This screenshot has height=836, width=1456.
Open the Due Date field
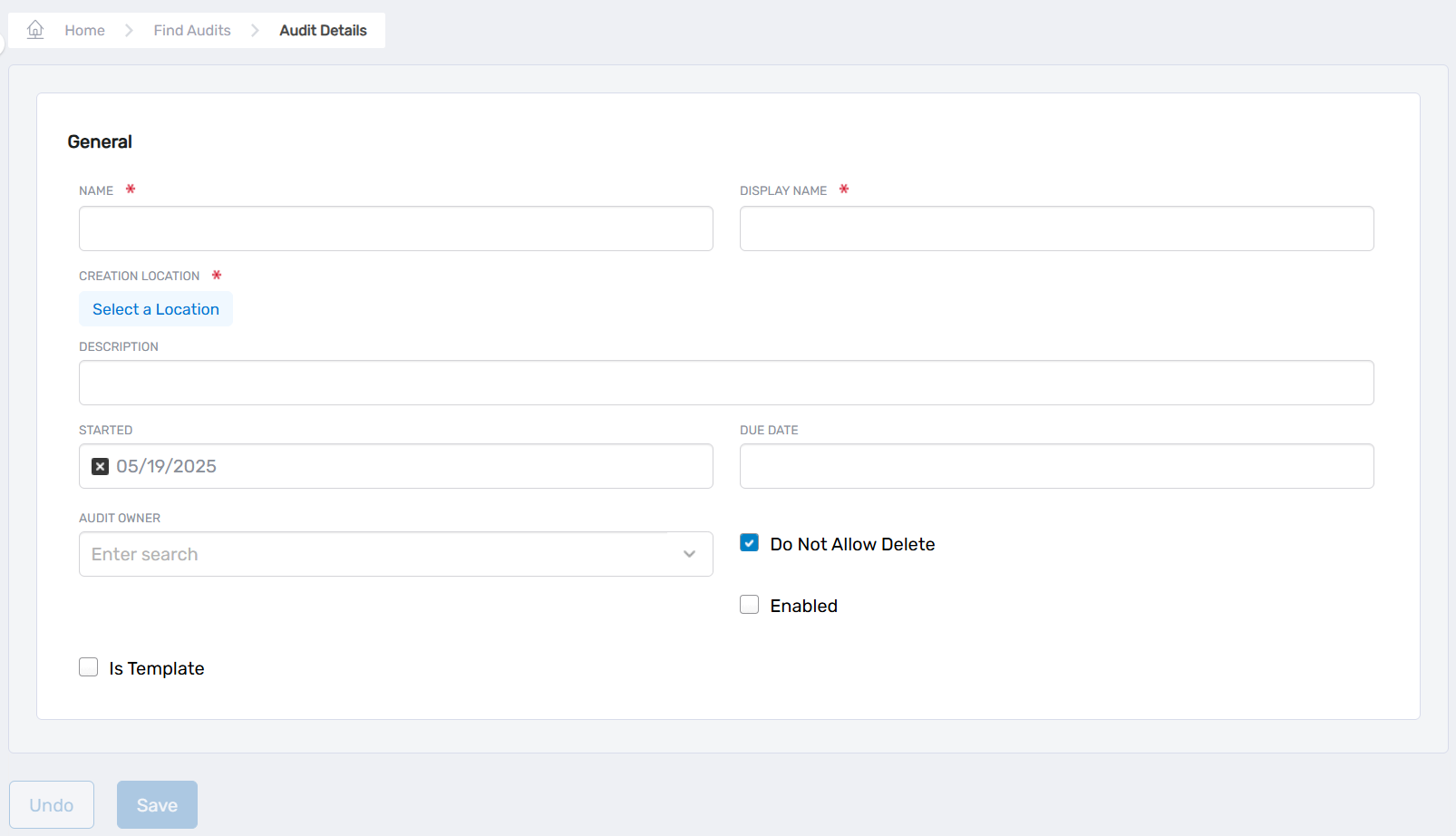click(1056, 466)
